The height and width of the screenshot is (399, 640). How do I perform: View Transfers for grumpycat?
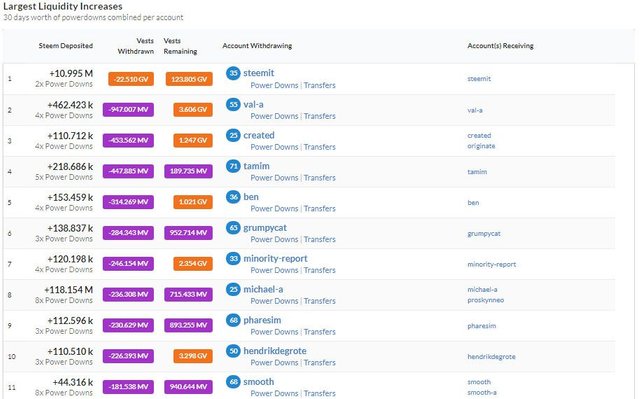(320, 239)
